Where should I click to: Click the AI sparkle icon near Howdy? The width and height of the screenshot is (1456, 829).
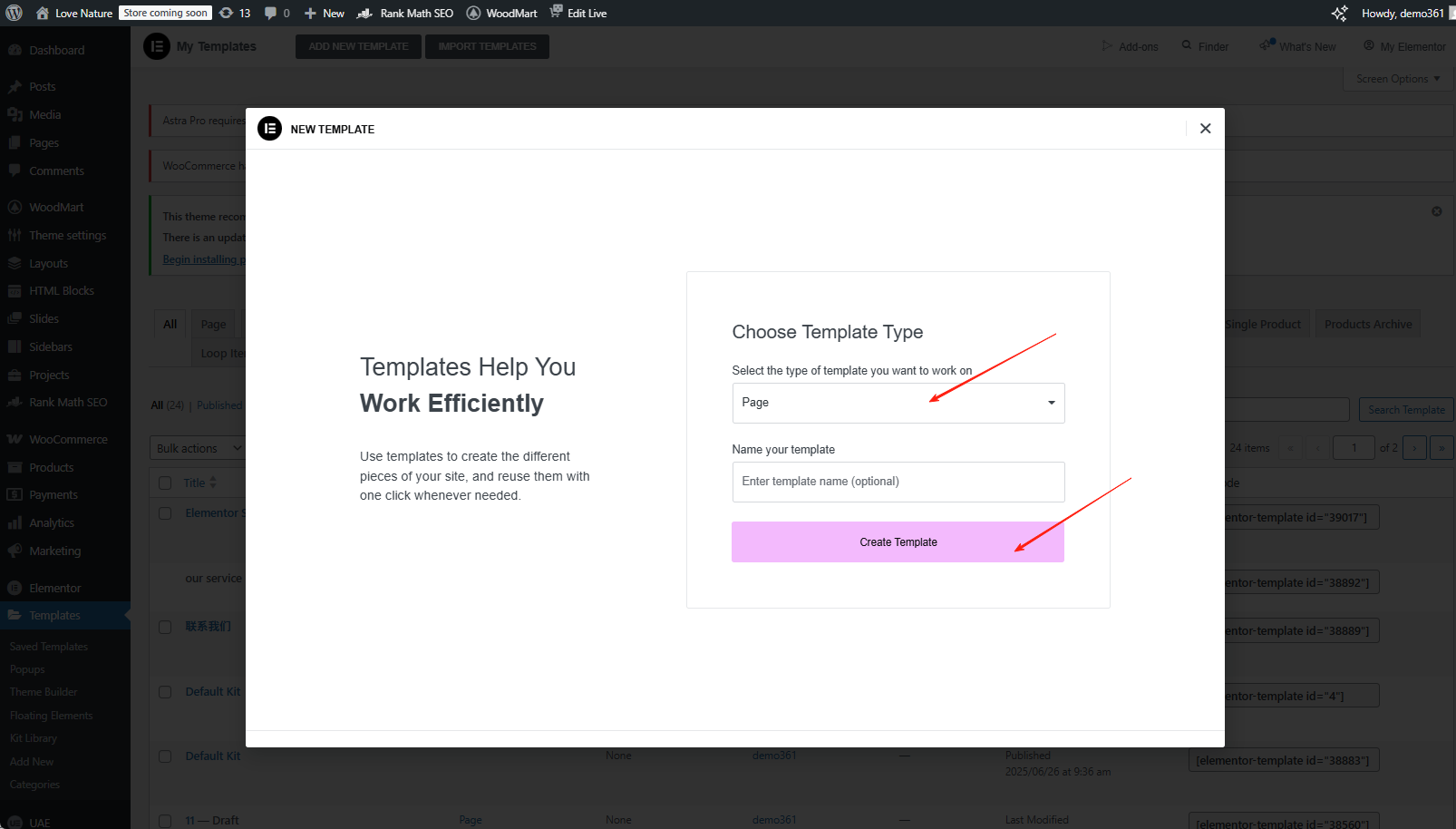click(1339, 13)
